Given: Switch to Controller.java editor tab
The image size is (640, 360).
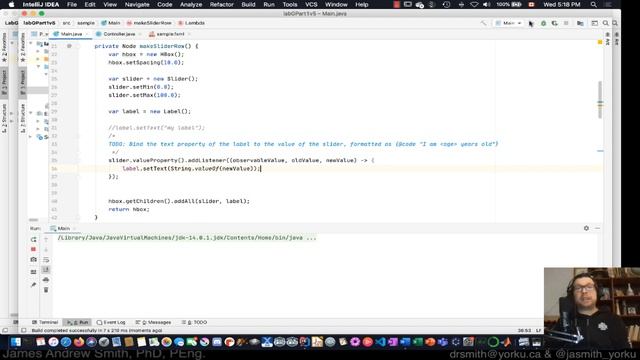Looking at the screenshot, I should [118, 34].
